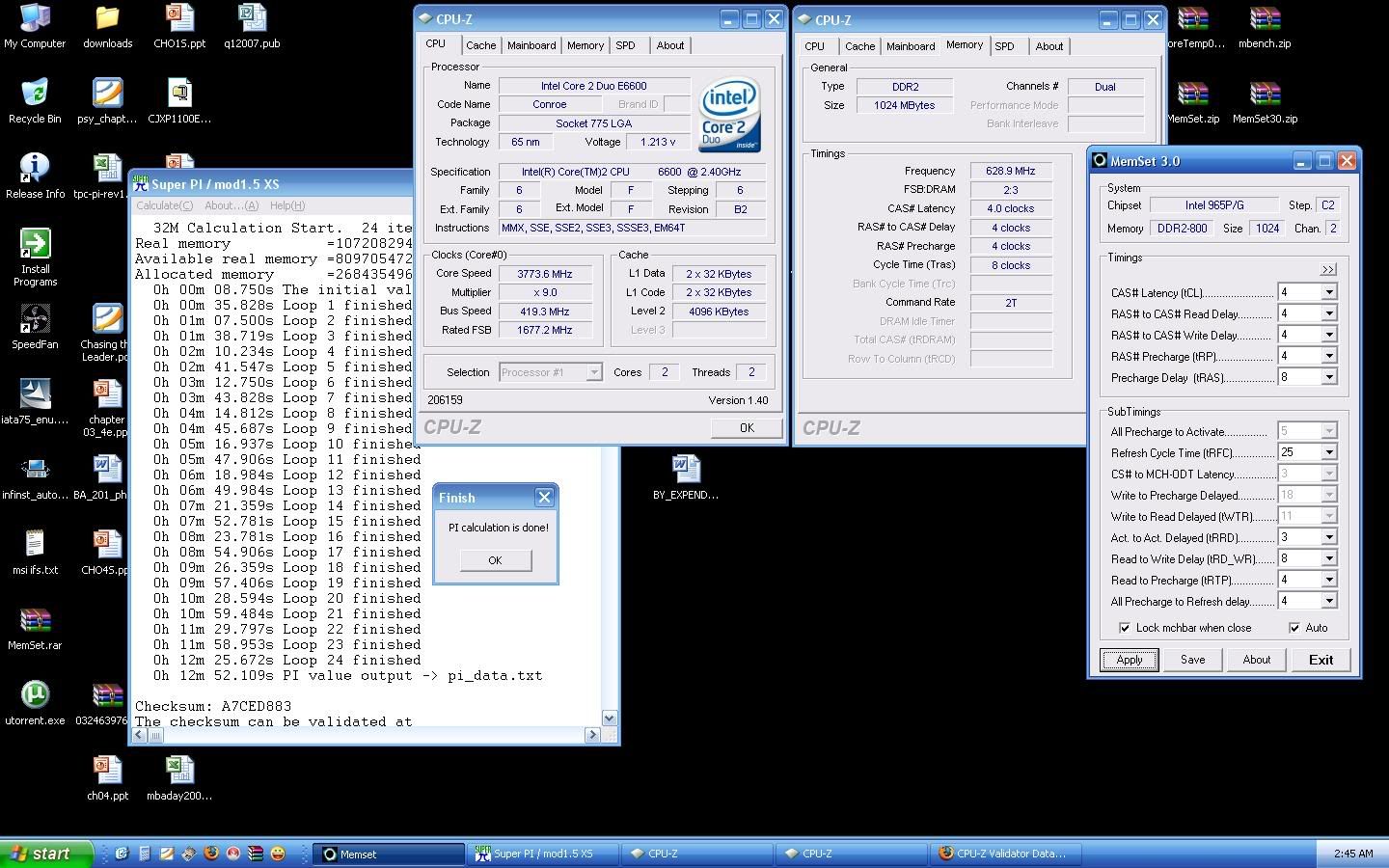Open Read to Precharge (tRTP) dropdown

click(x=1329, y=580)
